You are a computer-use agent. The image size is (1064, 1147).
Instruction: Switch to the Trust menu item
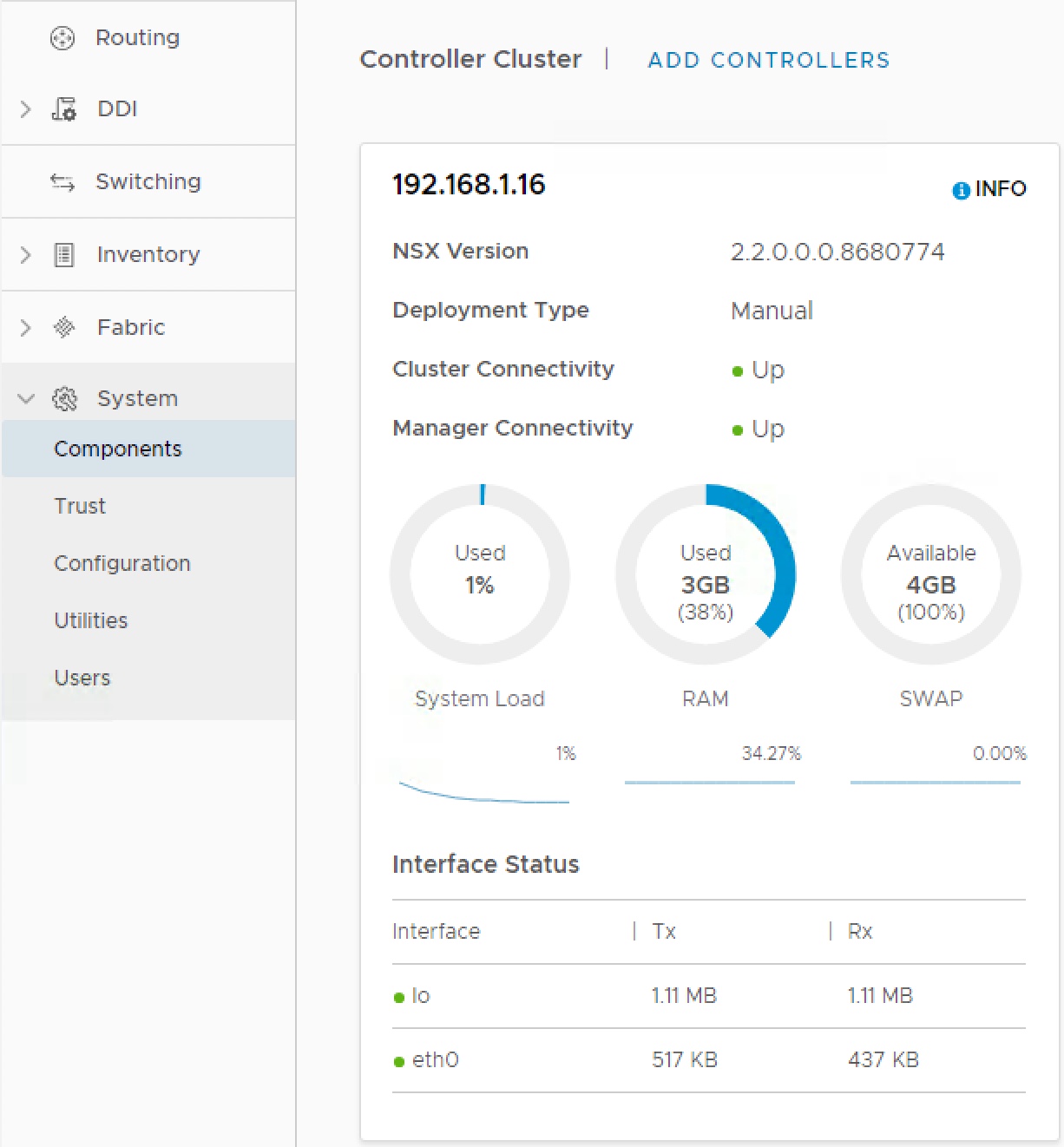tap(80, 506)
